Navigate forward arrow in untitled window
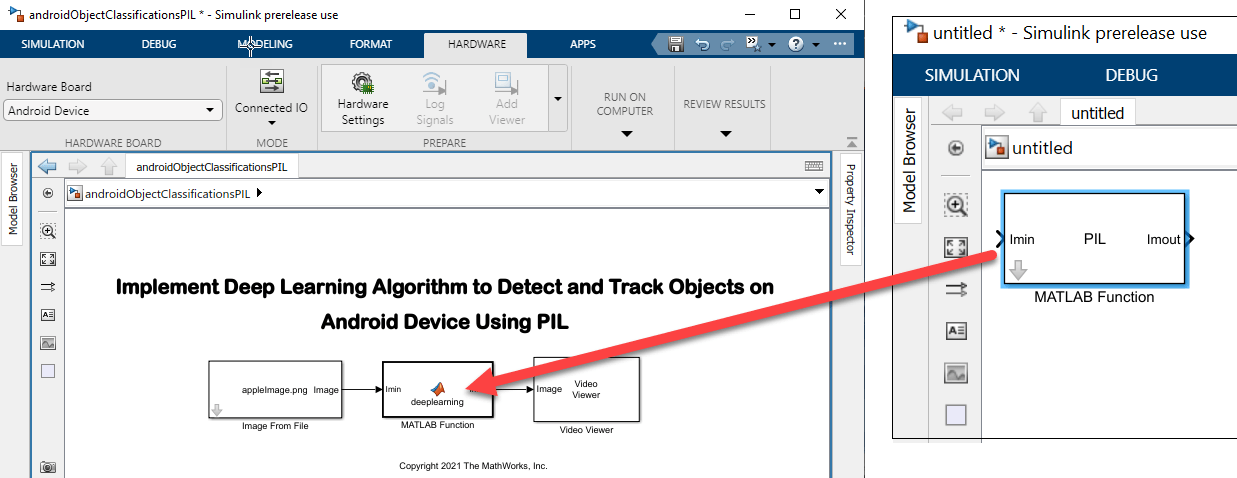Viewport: 1237px width, 478px height. click(994, 113)
